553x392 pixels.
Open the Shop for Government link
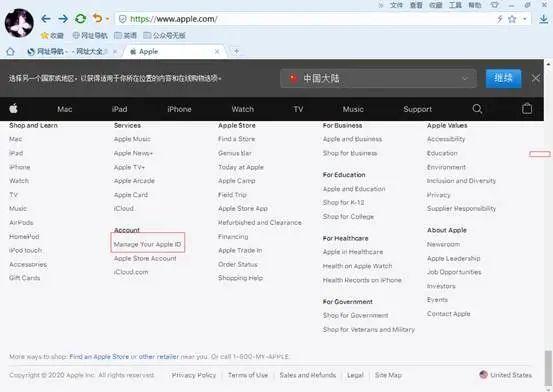tap(356, 315)
